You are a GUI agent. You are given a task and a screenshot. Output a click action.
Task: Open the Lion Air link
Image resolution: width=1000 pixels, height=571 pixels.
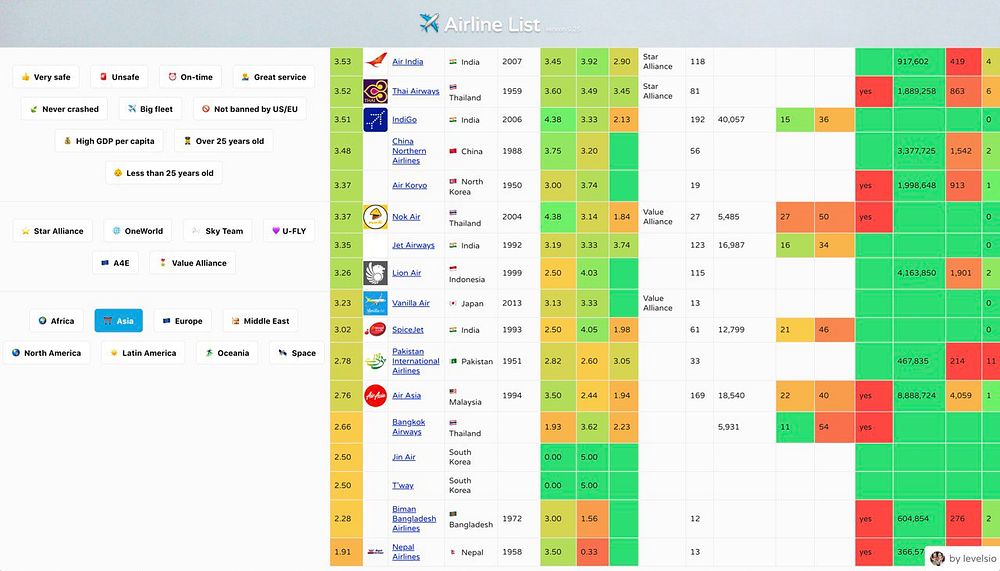pos(407,272)
